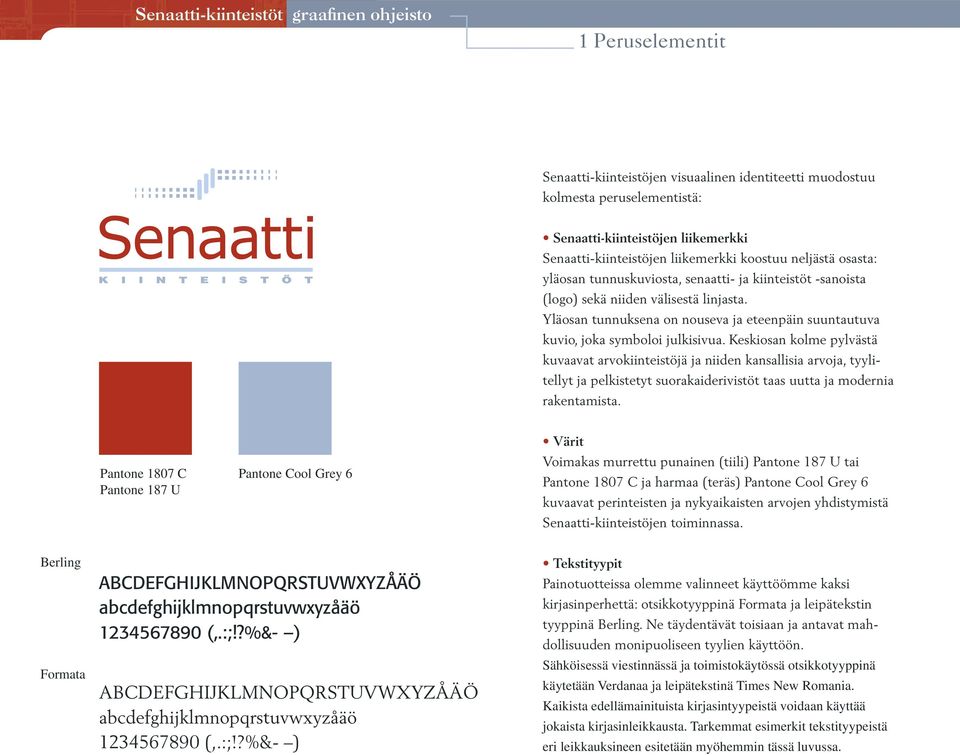Viewport: 960px width, 755px height.
Task: Click the line 'kolmesta peruselementistä:'
Action: (x=621, y=197)
